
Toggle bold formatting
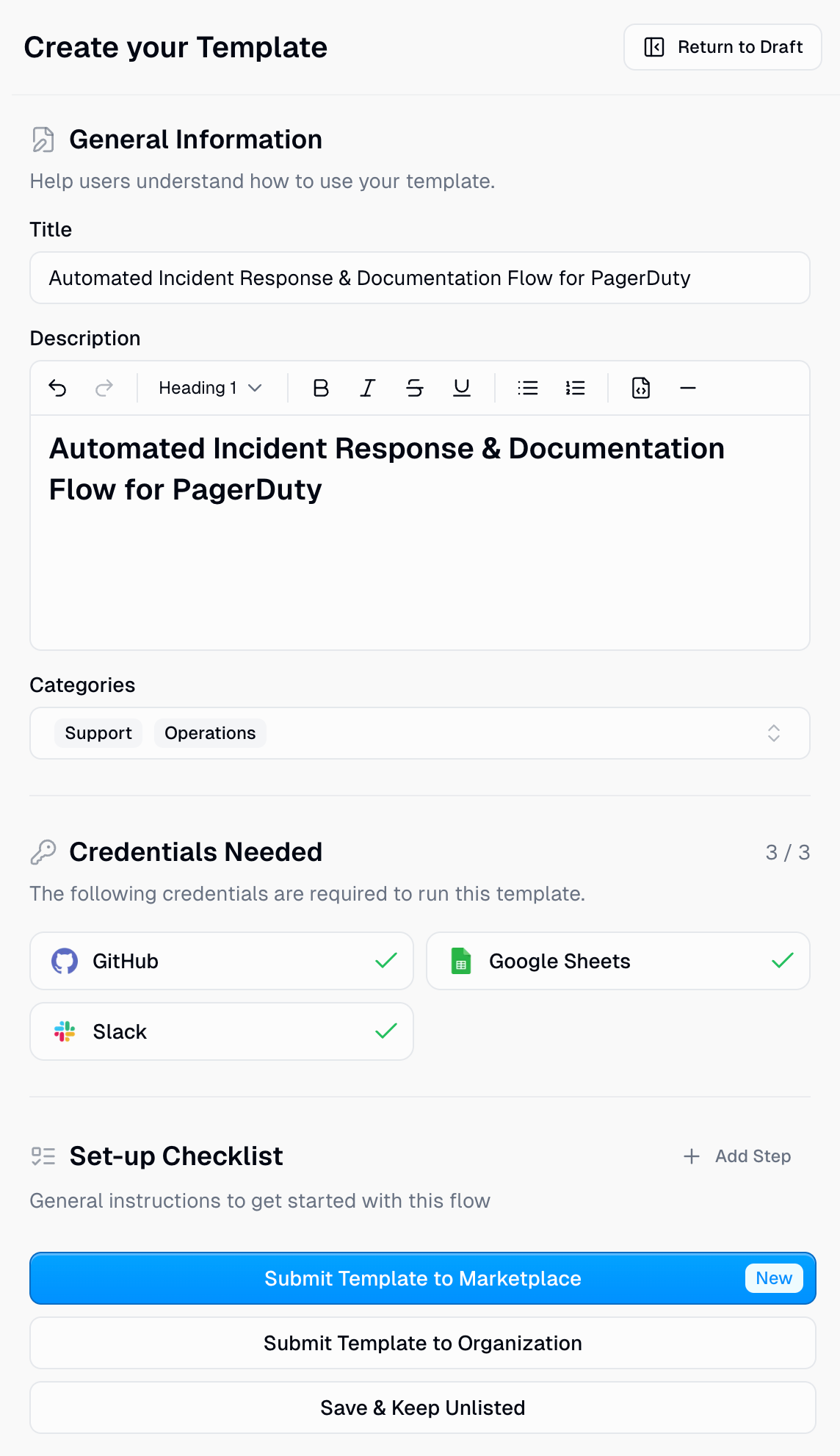[x=321, y=388]
